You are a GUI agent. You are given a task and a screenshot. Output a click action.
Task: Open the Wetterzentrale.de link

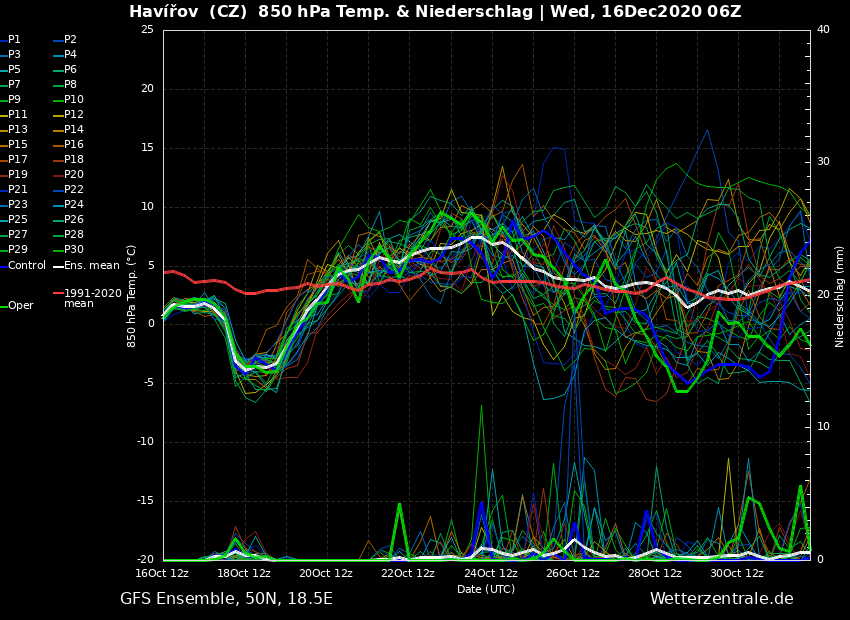coord(721,599)
